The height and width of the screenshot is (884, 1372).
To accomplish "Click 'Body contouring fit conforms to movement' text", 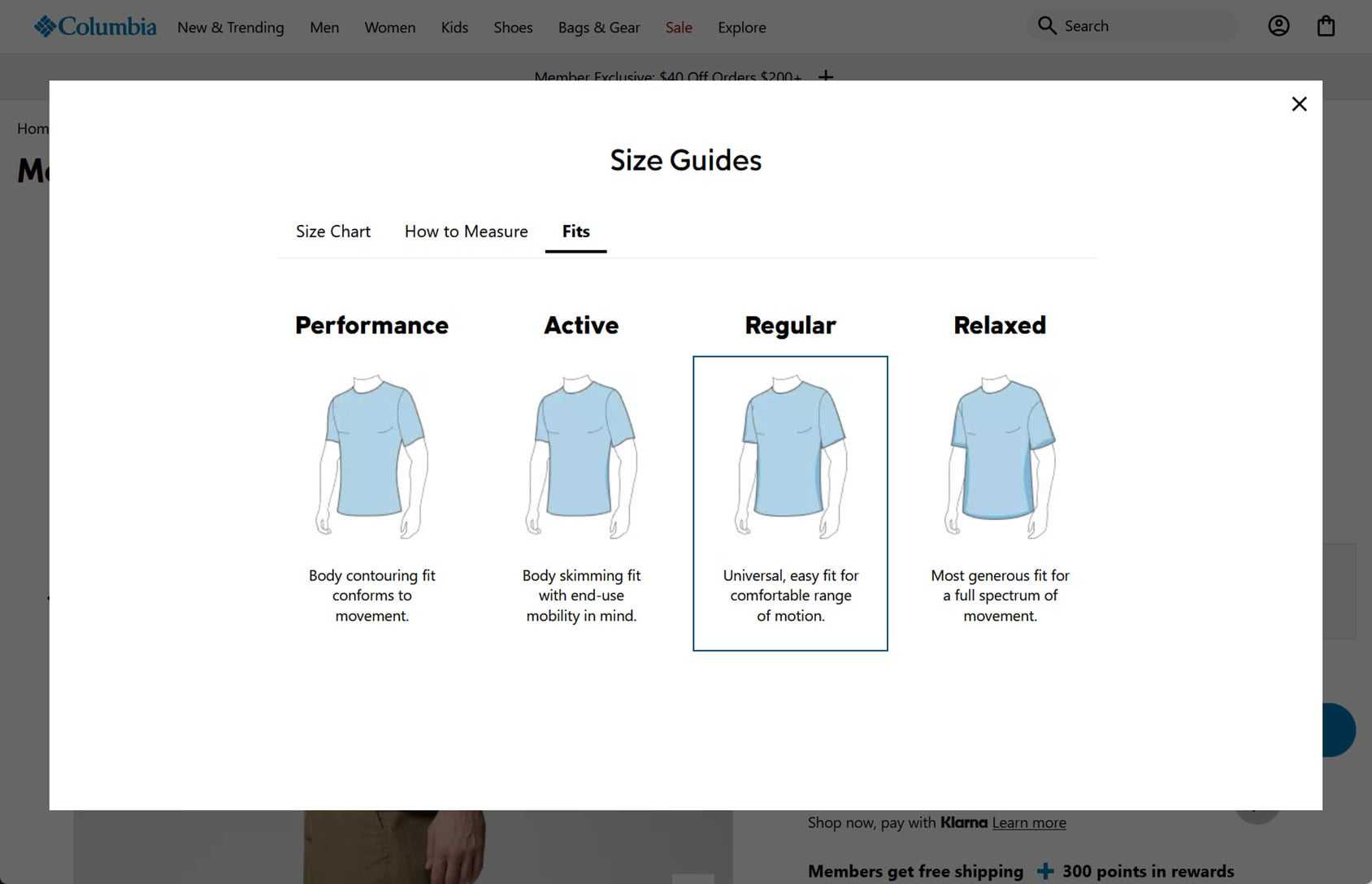I will point(372,596).
